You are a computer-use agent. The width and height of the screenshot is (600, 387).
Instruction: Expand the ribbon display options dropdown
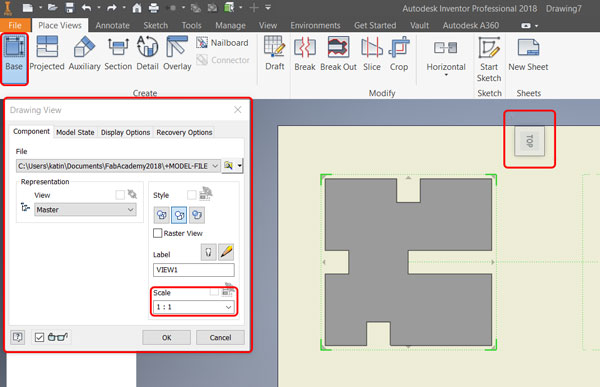(x=536, y=26)
